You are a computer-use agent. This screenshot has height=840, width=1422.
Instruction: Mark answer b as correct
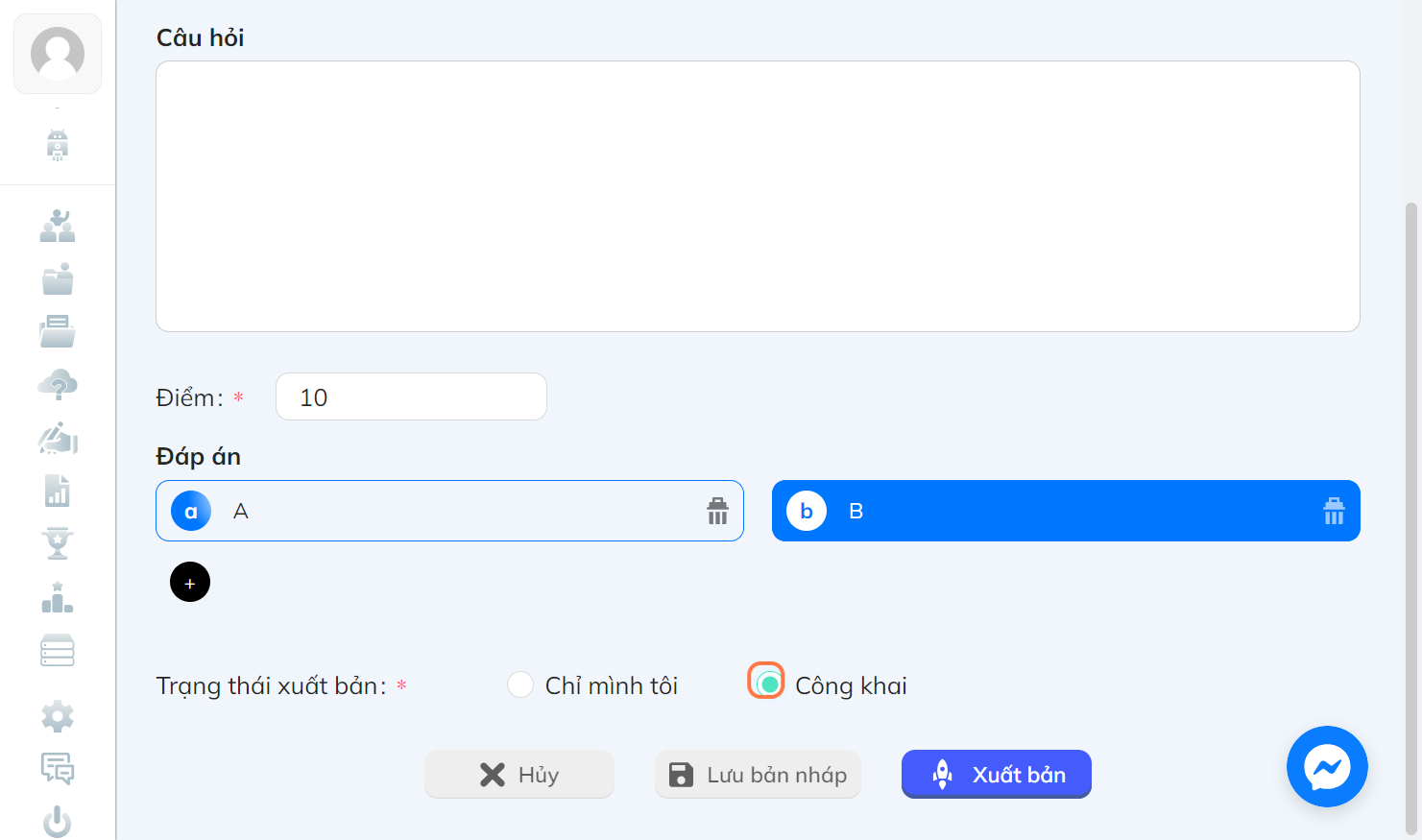807,511
